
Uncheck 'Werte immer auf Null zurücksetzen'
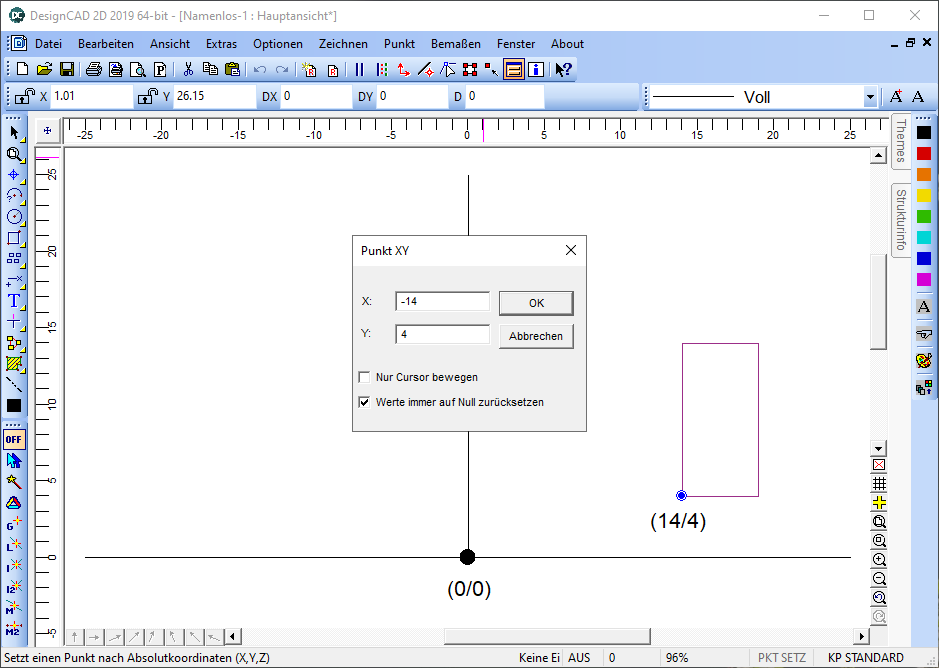[x=365, y=403]
